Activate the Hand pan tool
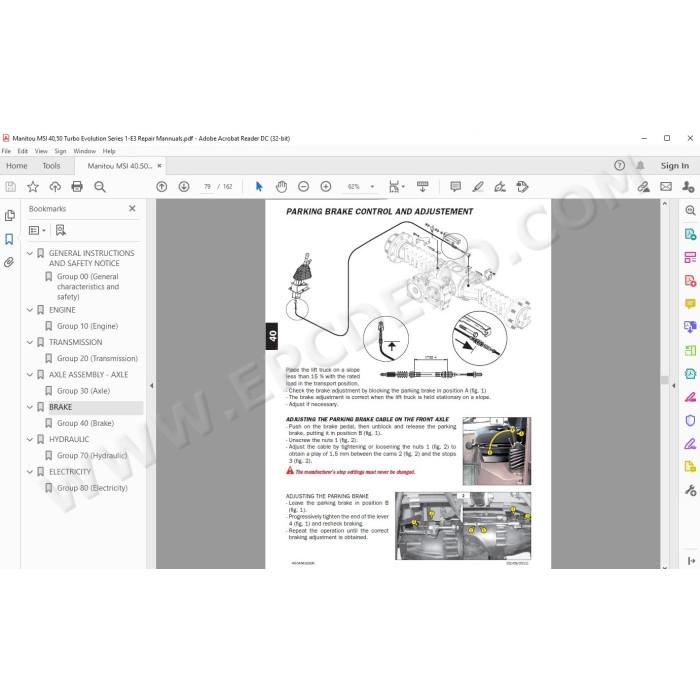700x700 pixels. (x=281, y=187)
